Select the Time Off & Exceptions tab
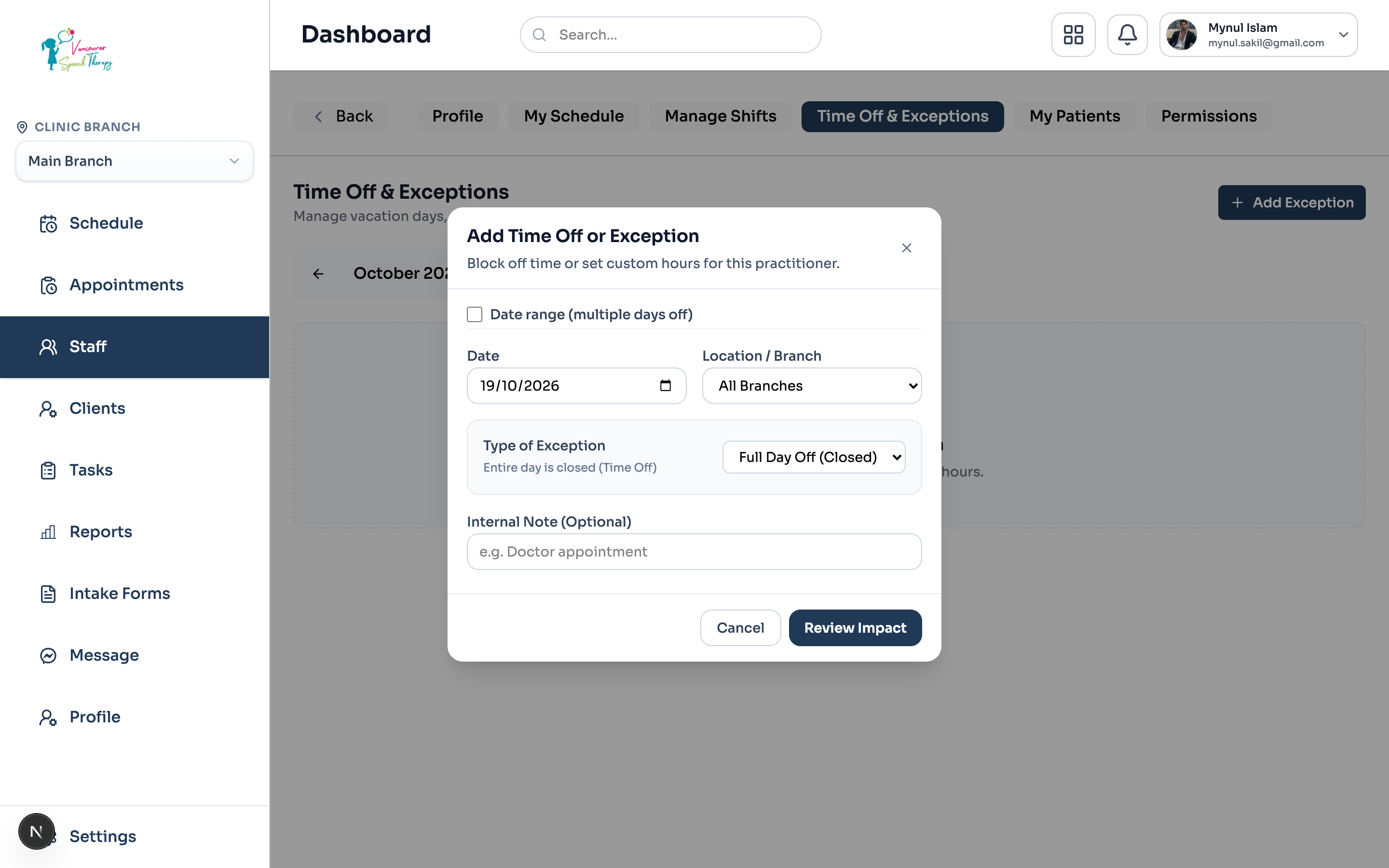 tap(902, 117)
